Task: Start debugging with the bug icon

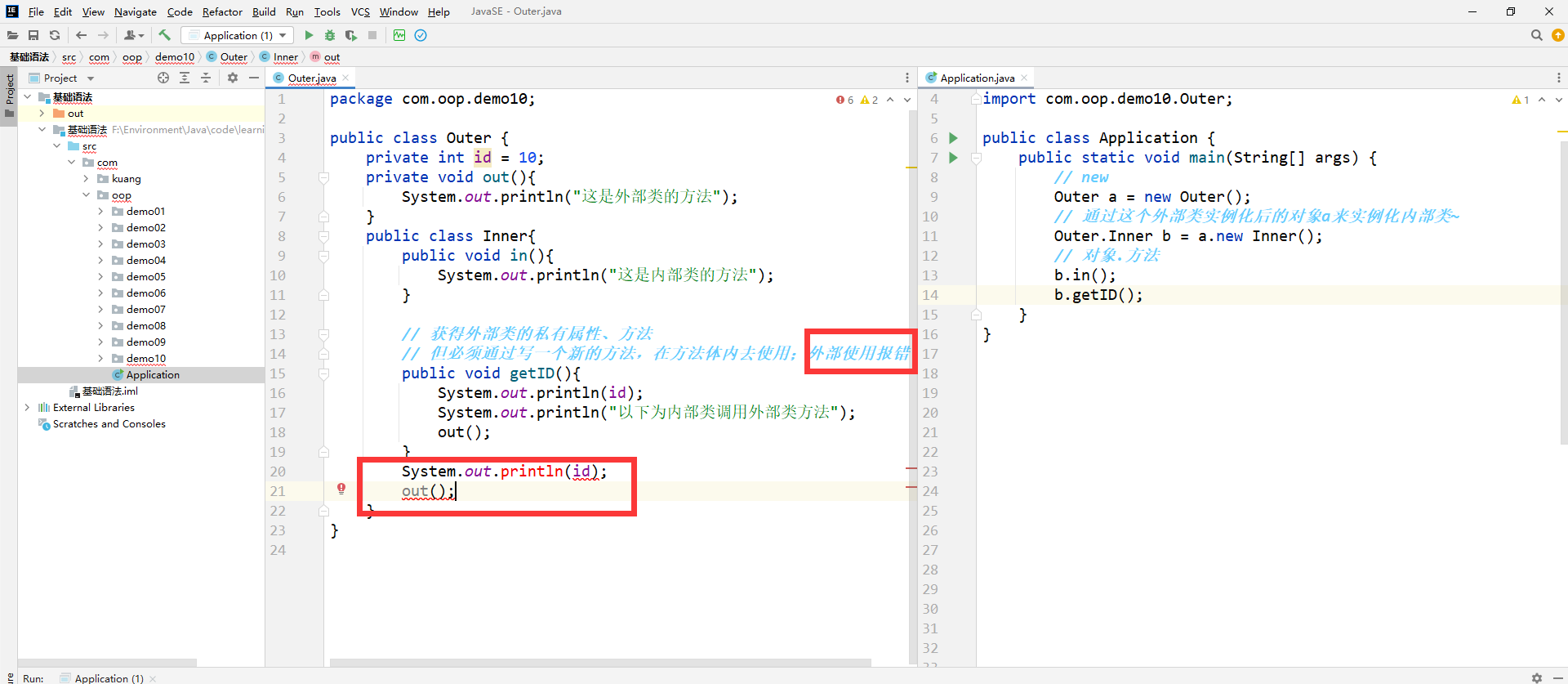Action: pos(330,35)
